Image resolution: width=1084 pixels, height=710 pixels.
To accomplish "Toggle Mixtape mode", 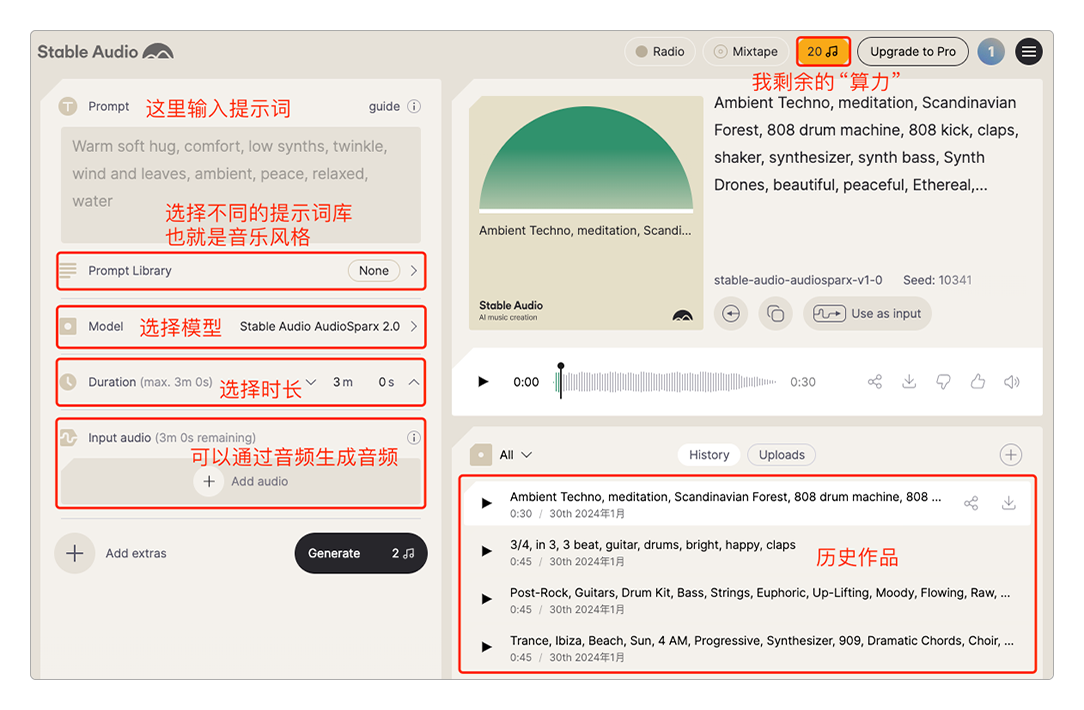I will pyautogui.click(x=745, y=52).
